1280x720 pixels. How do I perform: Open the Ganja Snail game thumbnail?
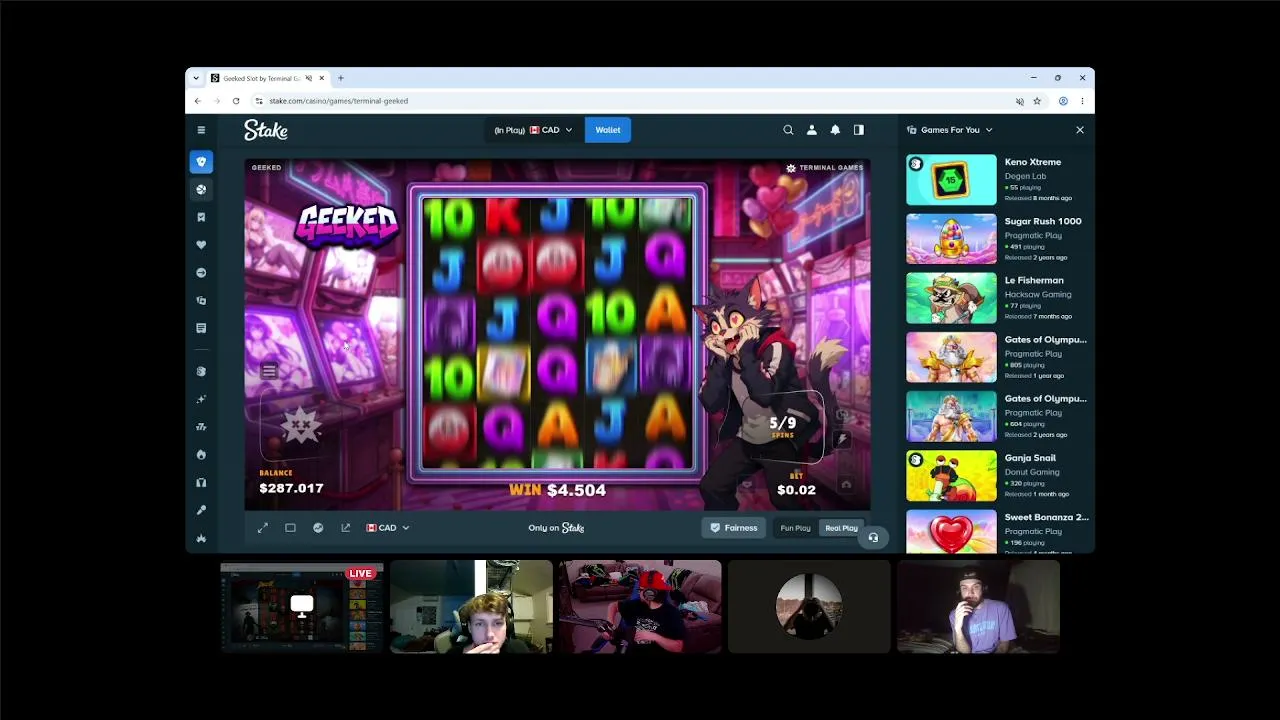(x=951, y=476)
